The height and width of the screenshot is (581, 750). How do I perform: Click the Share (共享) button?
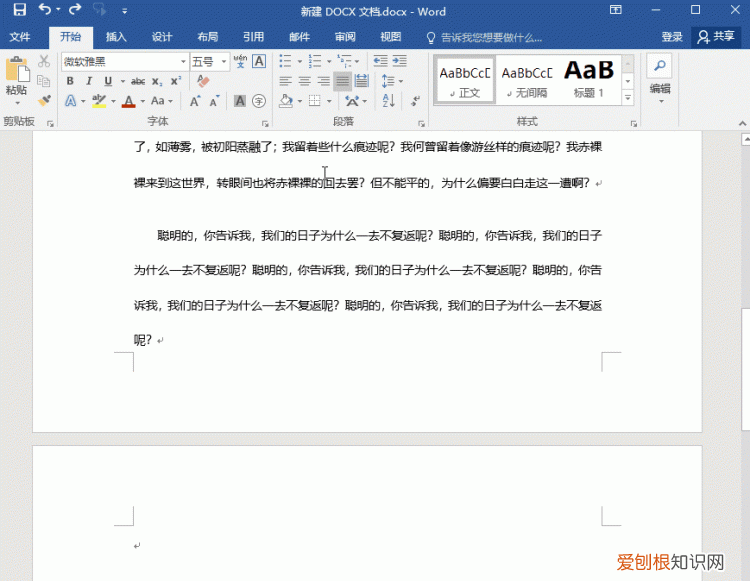pos(716,37)
